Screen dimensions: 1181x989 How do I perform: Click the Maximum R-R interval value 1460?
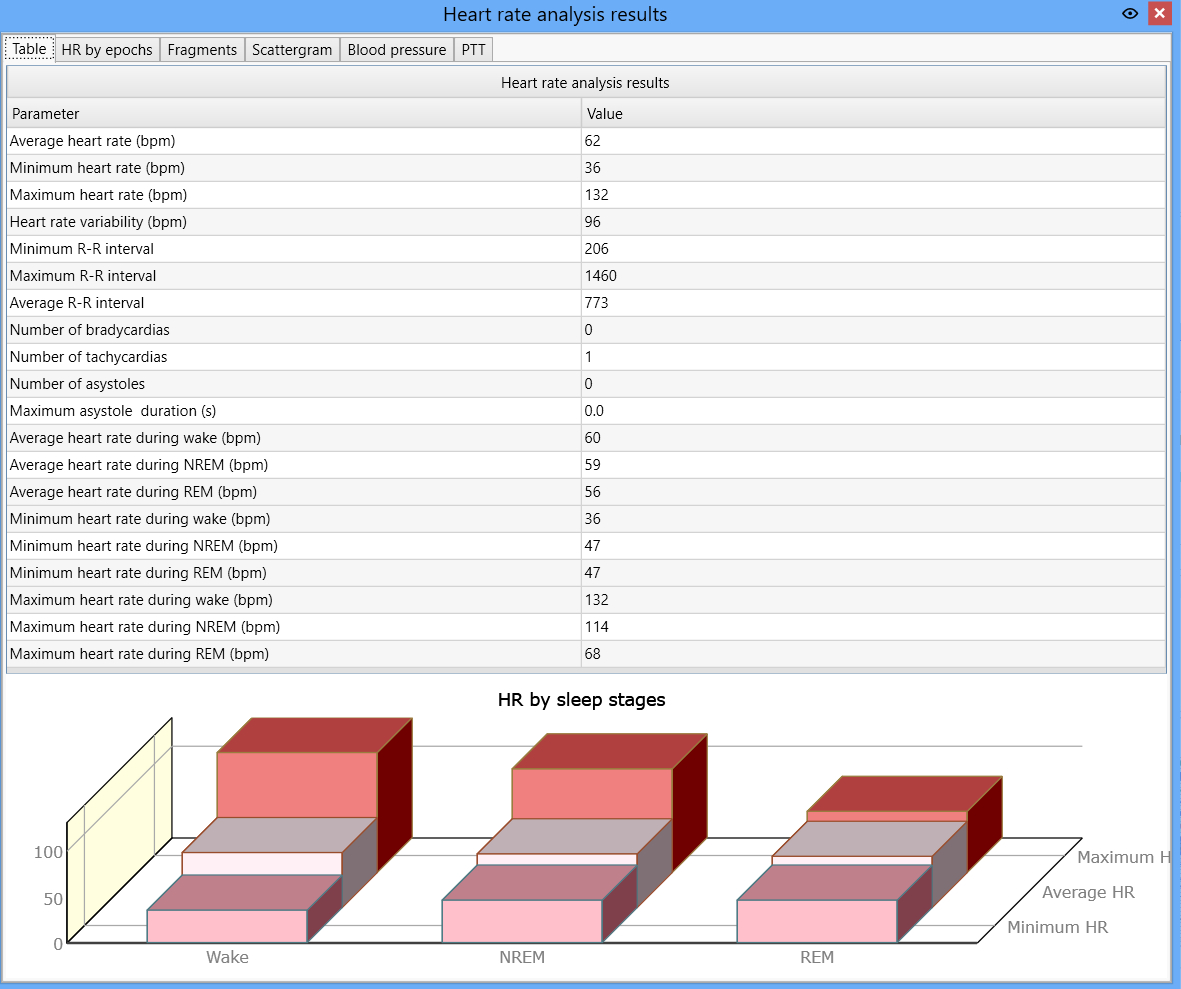pos(600,276)
